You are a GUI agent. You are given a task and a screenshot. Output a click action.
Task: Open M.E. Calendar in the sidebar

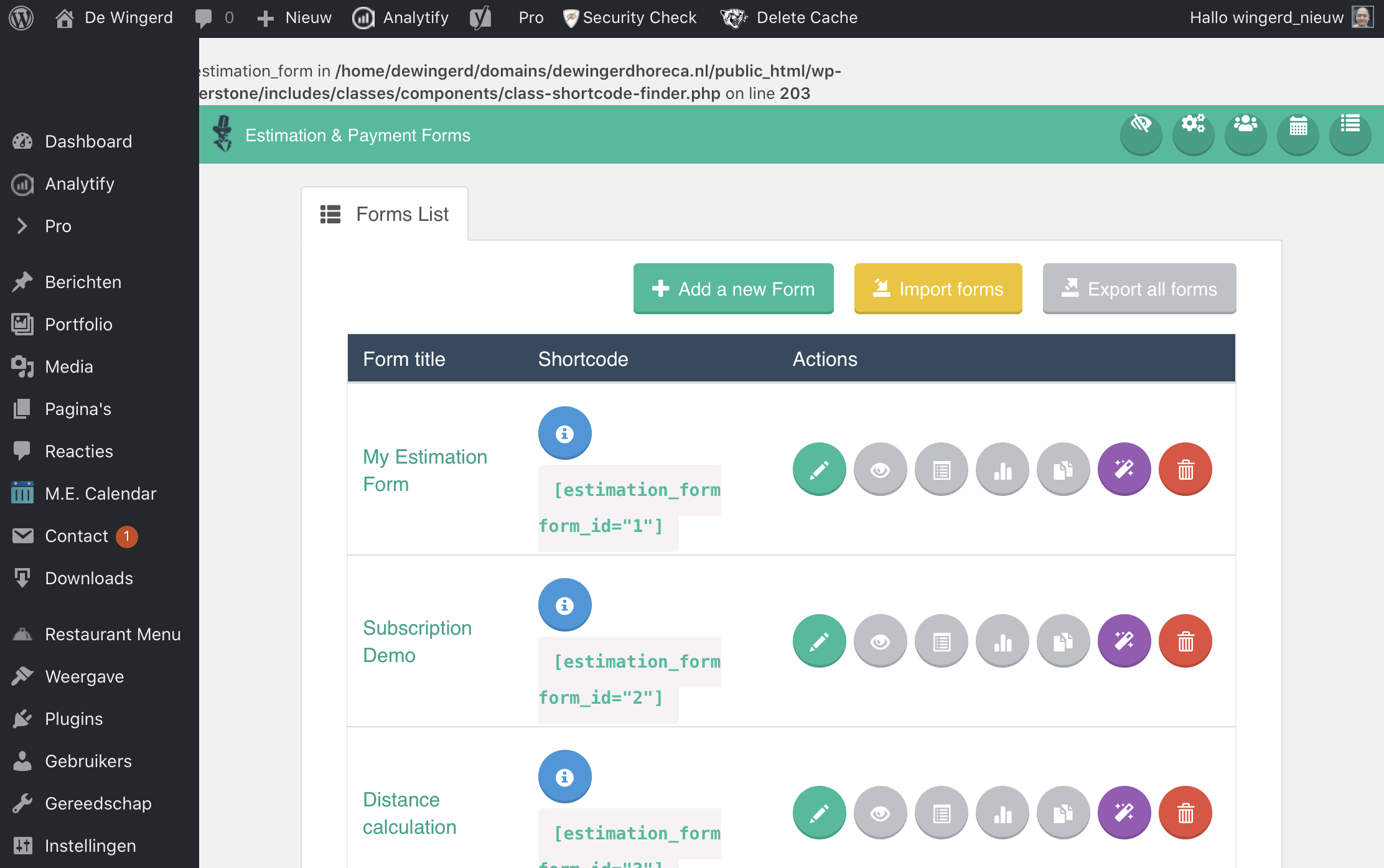coord(100,493)
